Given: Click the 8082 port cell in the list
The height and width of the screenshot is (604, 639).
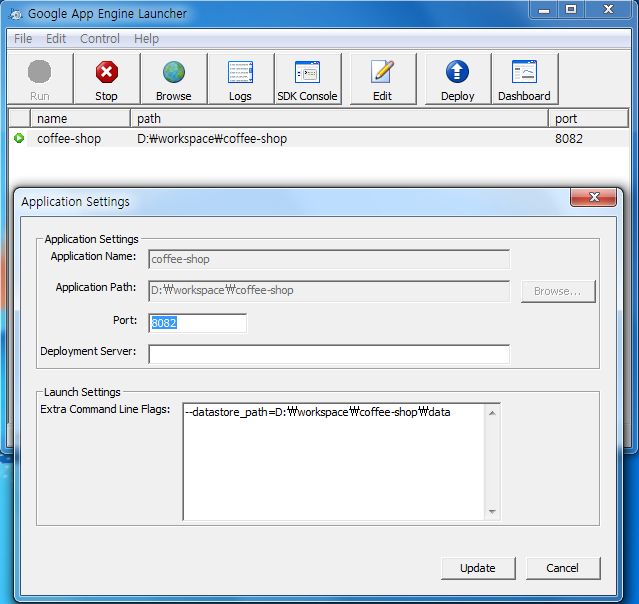Looking at the screenshot, I should [568, 139].
